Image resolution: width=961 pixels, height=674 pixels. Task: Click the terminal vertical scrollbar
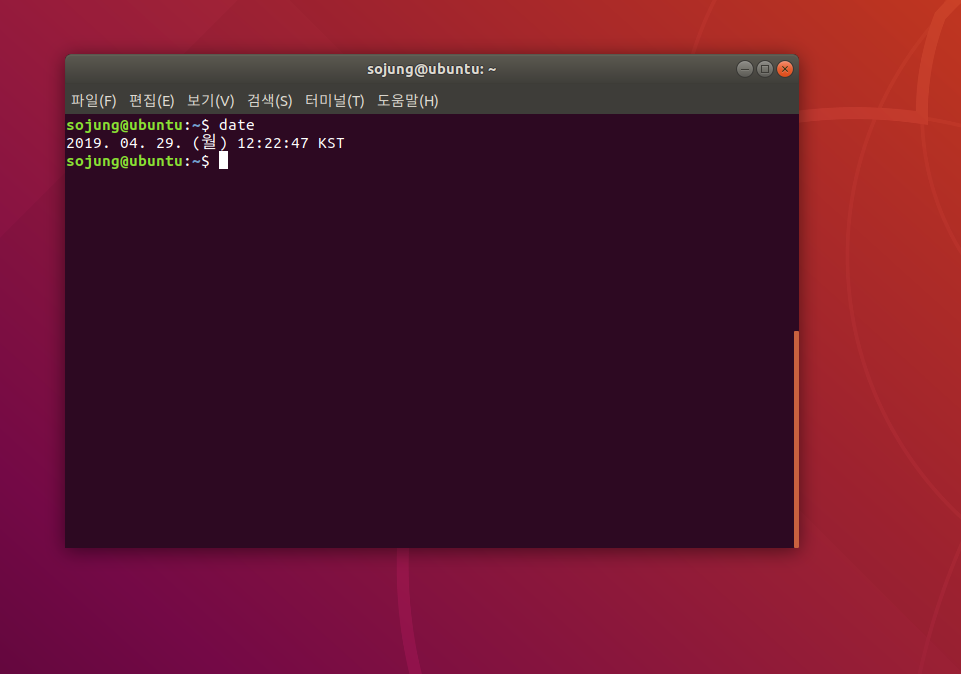pyautogui.click(x=796, y=439)
